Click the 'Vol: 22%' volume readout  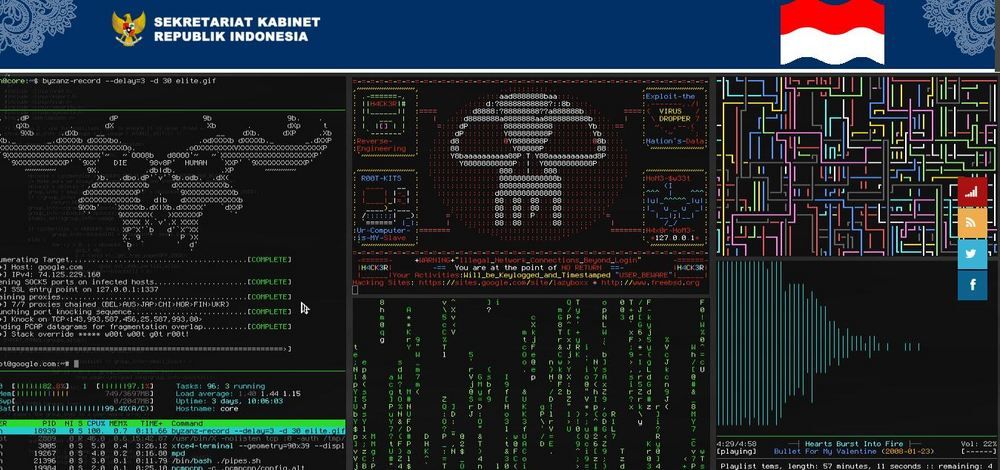(978, 444)
